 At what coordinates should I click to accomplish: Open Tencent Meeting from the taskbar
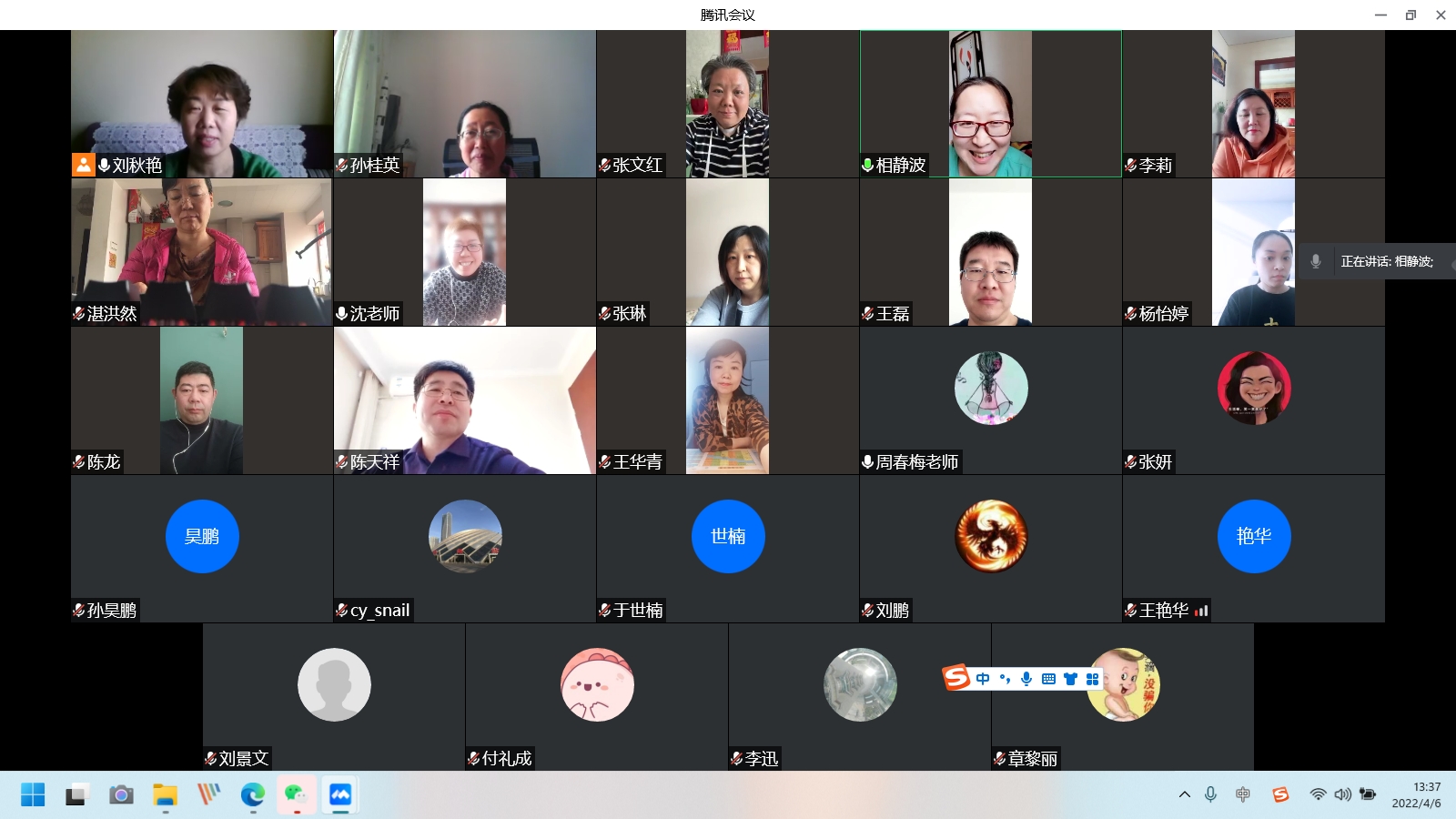tap(340, 795)
